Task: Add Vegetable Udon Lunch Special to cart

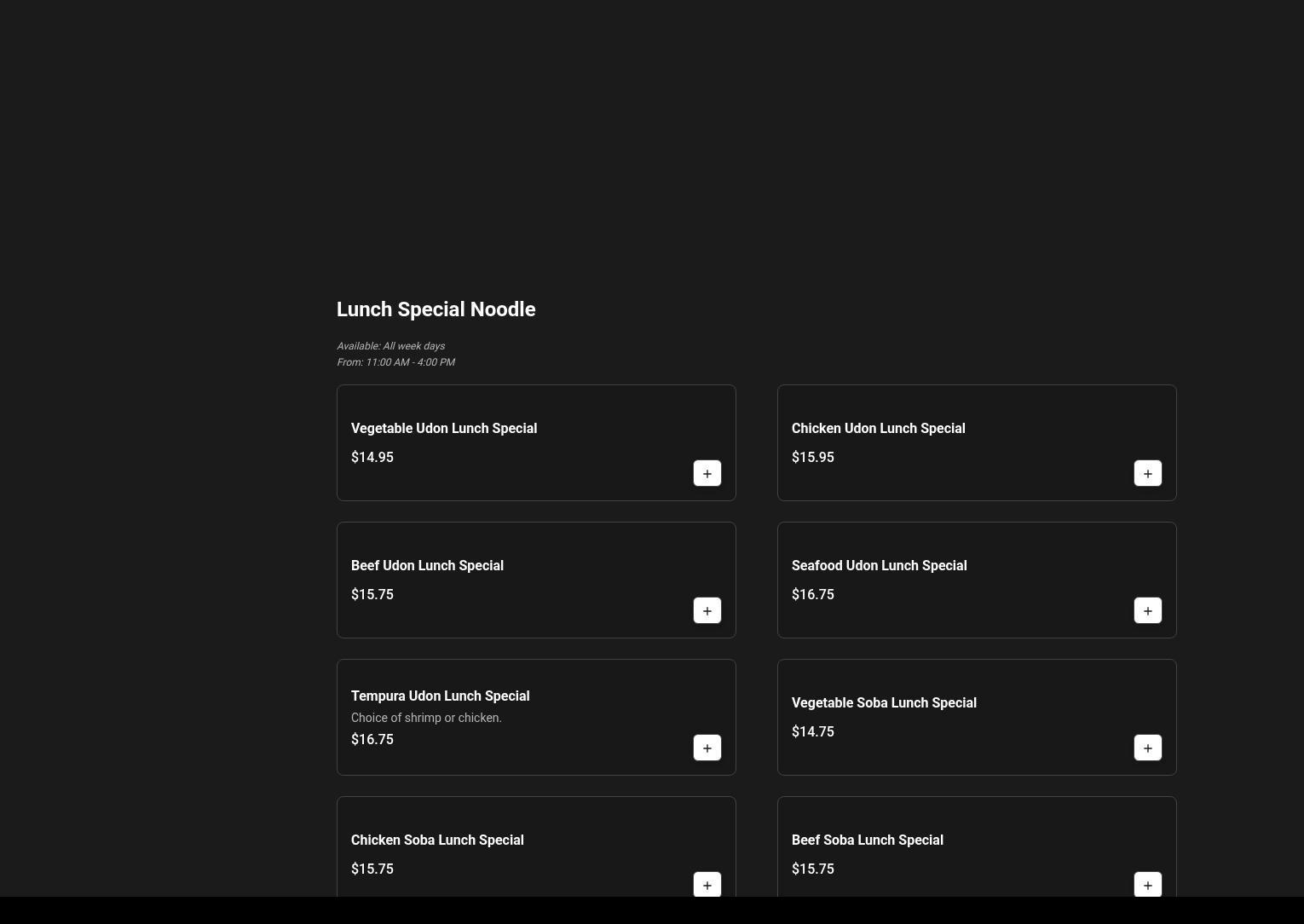Action: [707, 473]
